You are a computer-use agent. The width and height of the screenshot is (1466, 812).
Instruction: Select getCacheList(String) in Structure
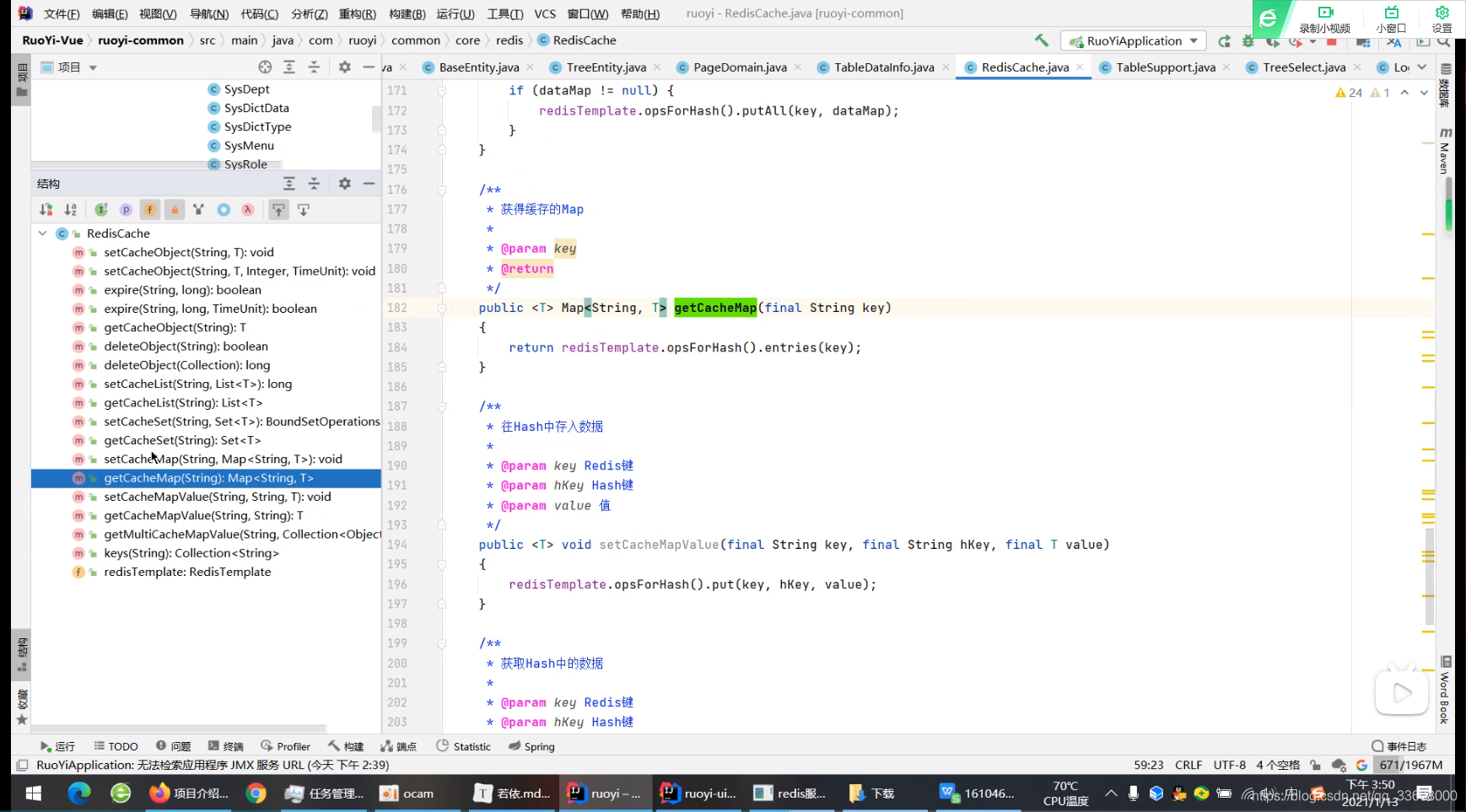tap(183, 403)
